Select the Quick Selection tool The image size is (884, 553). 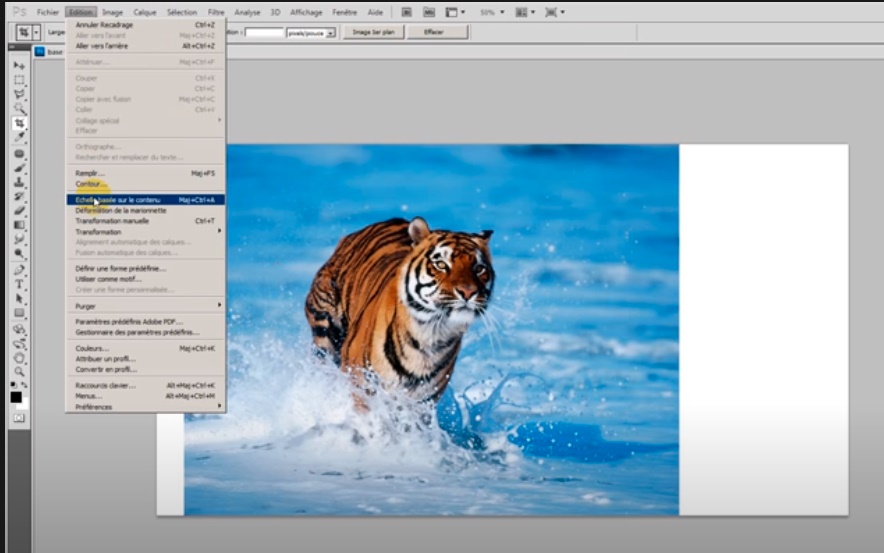coord(19,108)
